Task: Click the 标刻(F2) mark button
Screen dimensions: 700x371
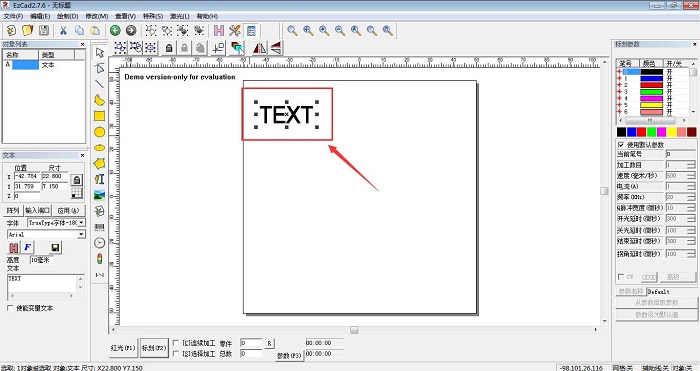Action: click(154, 347)
